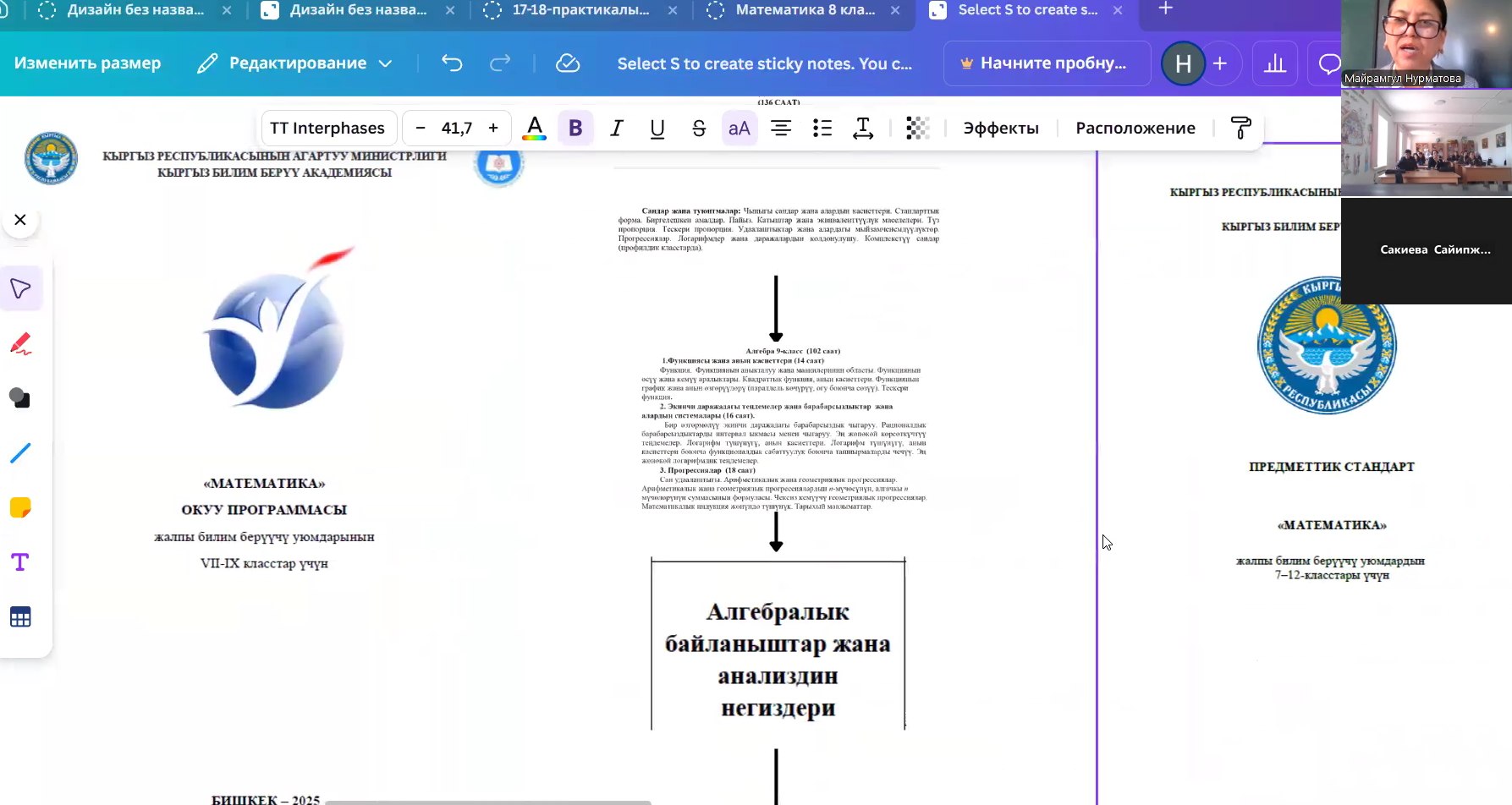Select the red marker draw tool

(x=20, y=344)
